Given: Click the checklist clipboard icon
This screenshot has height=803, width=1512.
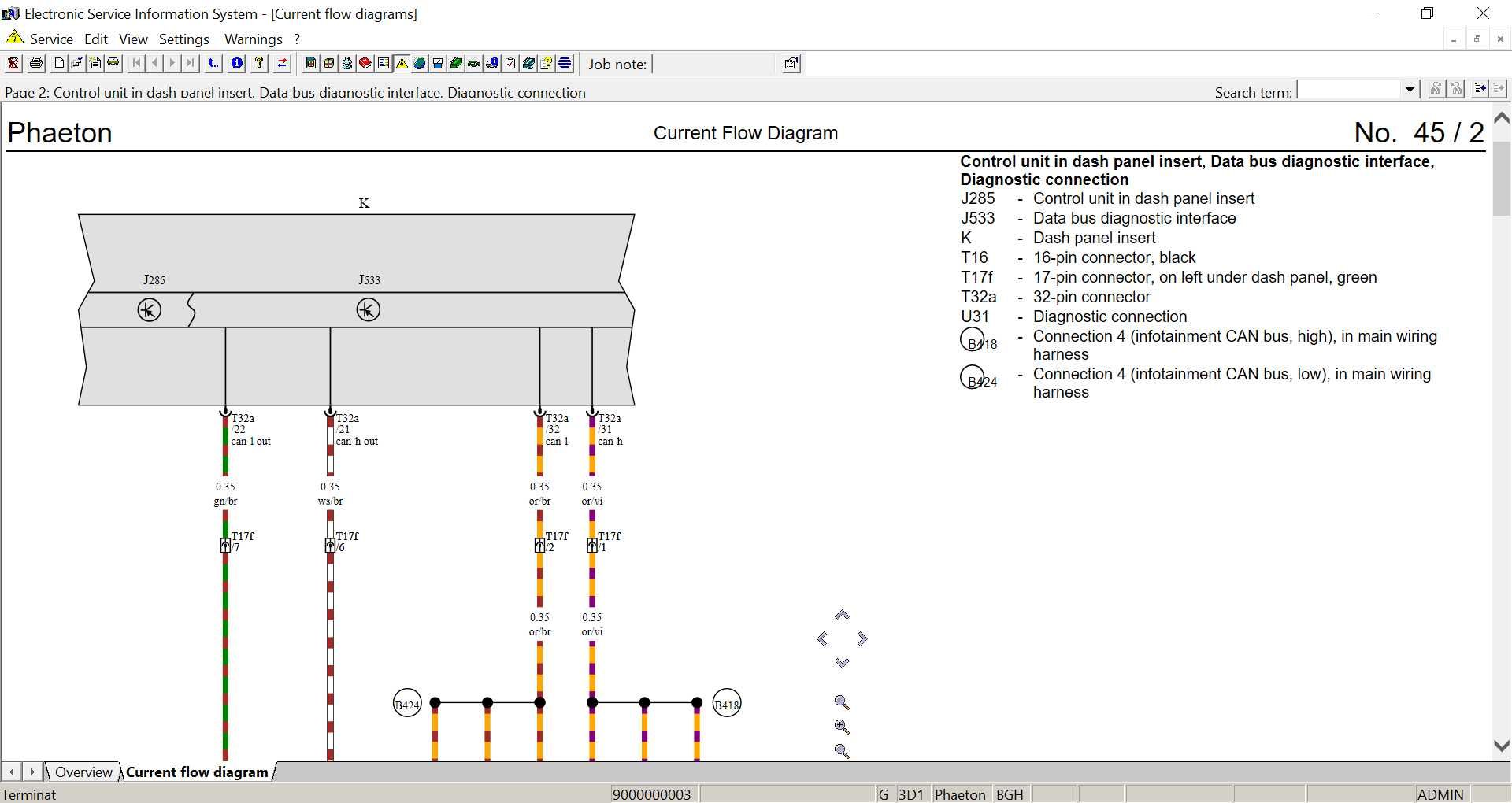Looking at the screenshot, I should coord(510,63).
